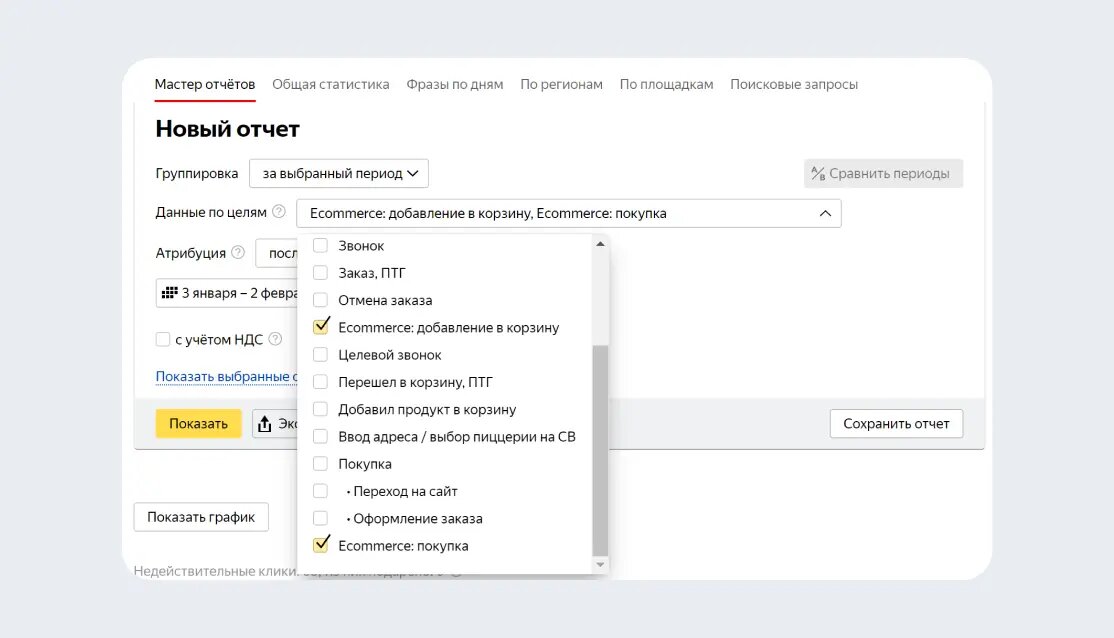Open Группировка dropdown за выбранный период

339,173
